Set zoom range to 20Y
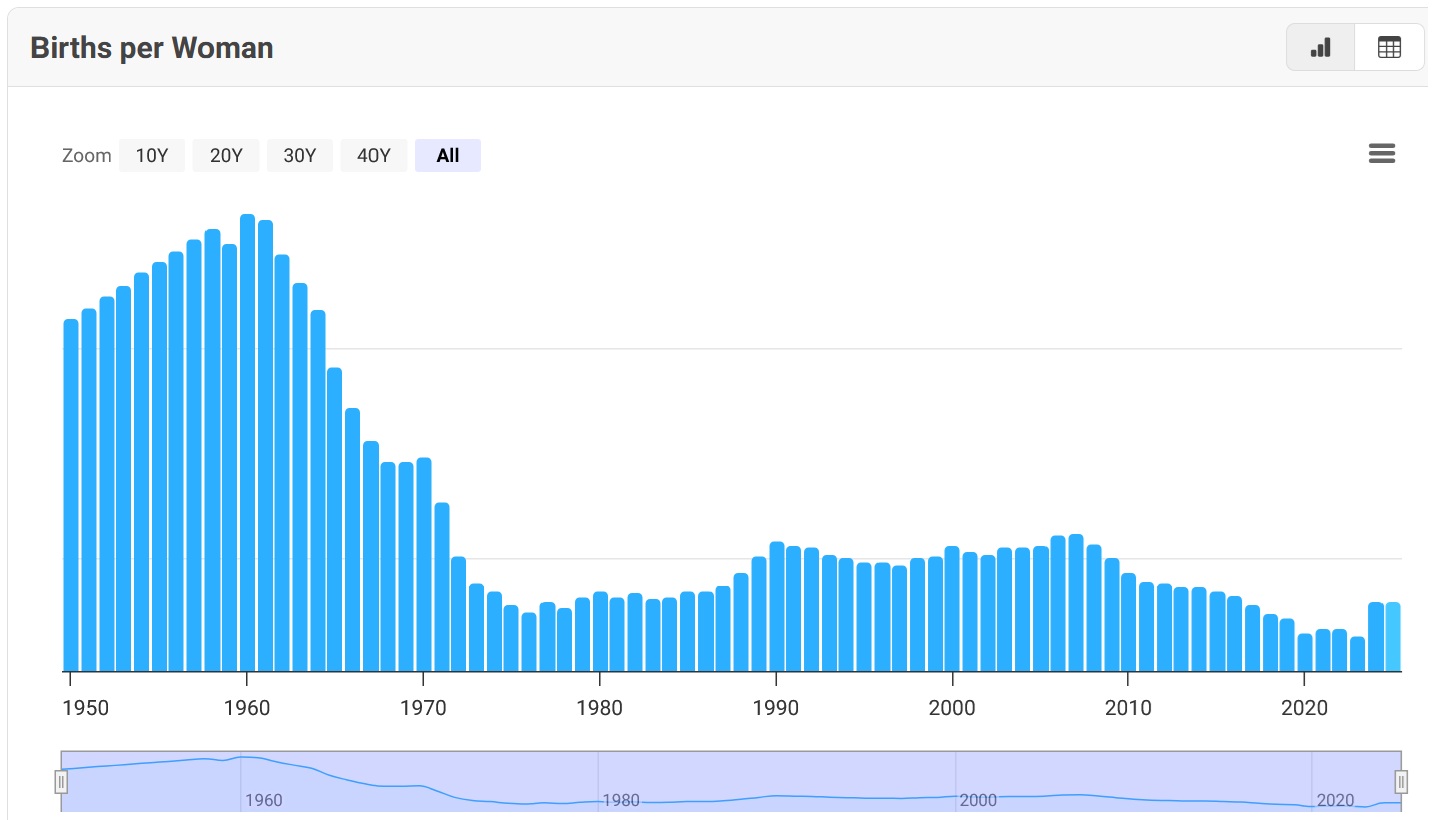This screenshot has height=820, width=1433. 226,155
